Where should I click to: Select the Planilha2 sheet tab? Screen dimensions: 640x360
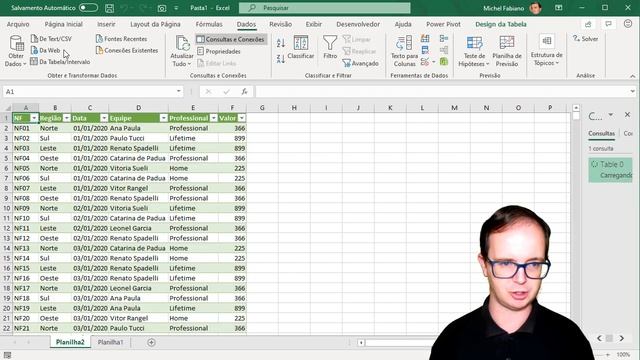point(70,342)
